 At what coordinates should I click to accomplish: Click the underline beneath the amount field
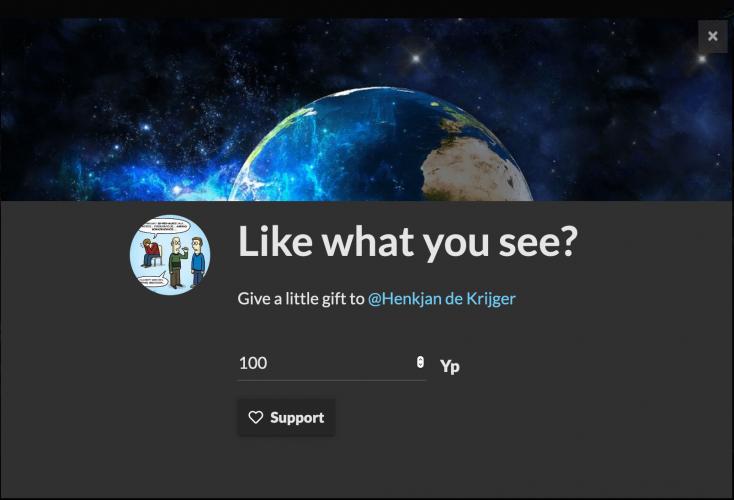click(x=331, y=380)
